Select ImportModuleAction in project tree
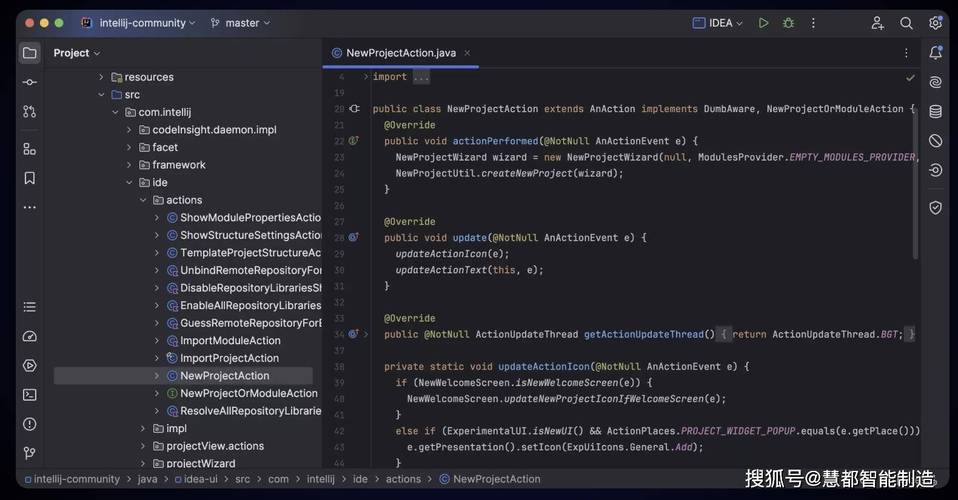958x500 pixels. 230,341
